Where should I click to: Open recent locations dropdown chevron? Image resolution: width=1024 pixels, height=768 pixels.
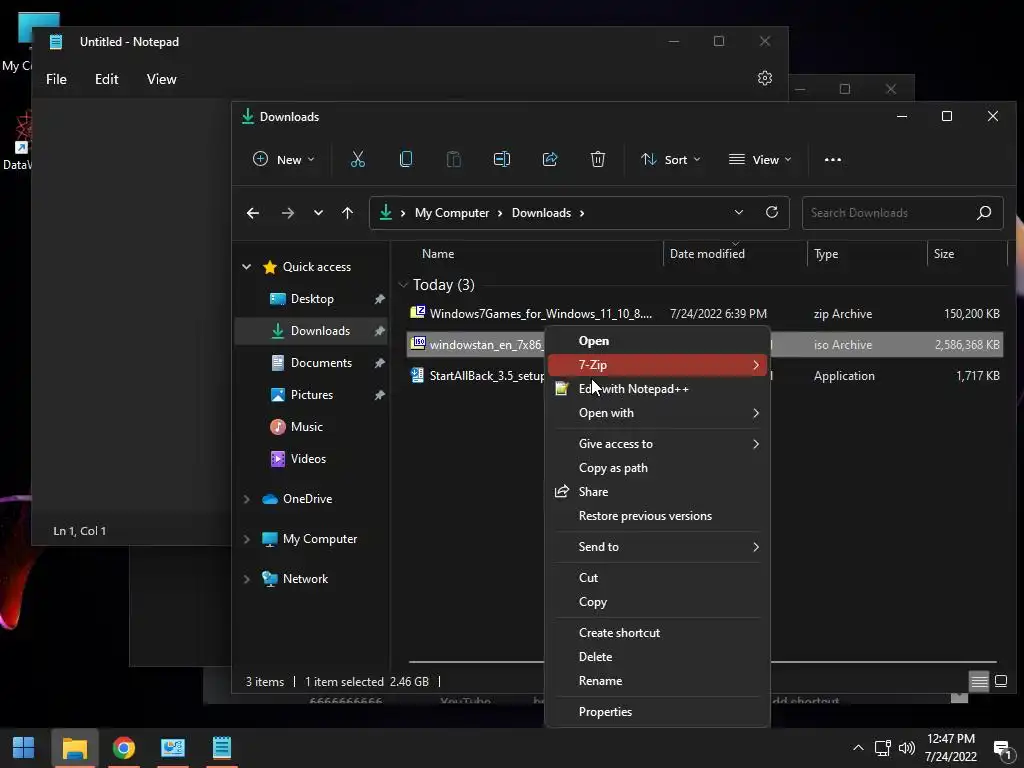pos(318,213)
